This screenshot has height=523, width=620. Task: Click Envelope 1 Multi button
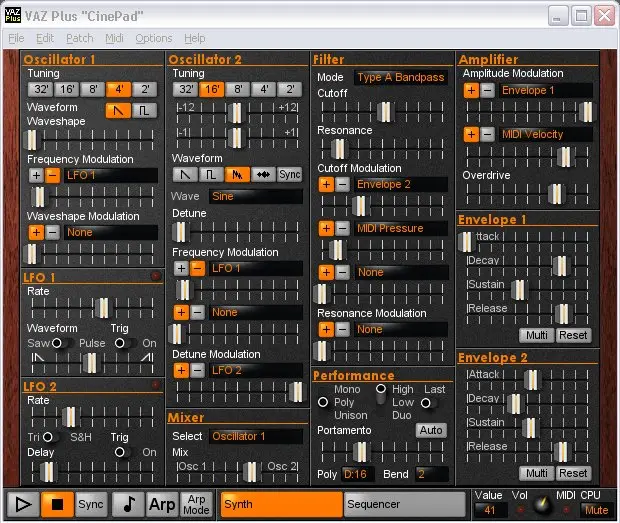coord(537,335)
